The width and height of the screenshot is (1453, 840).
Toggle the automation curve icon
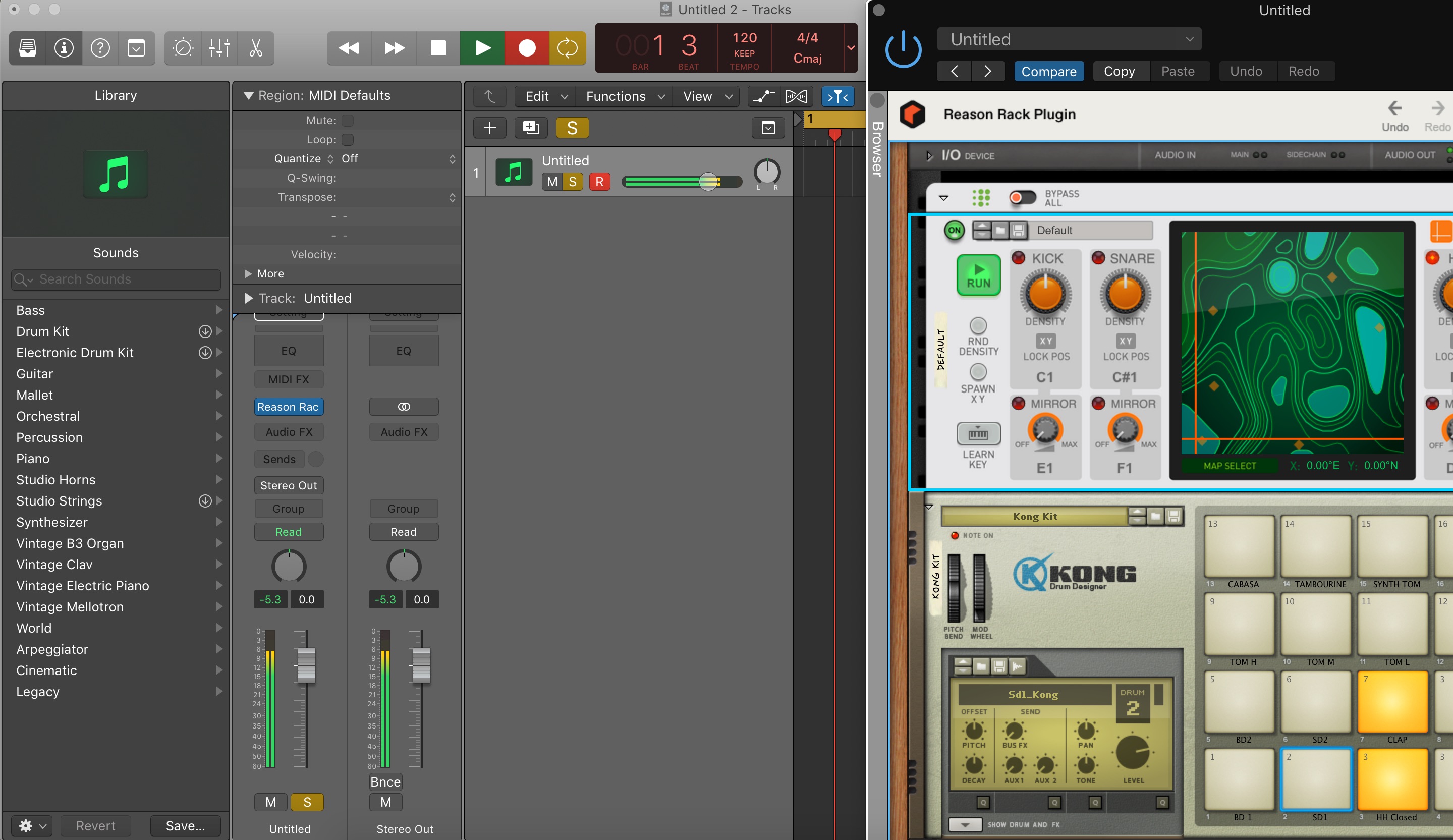coord(763,96)
